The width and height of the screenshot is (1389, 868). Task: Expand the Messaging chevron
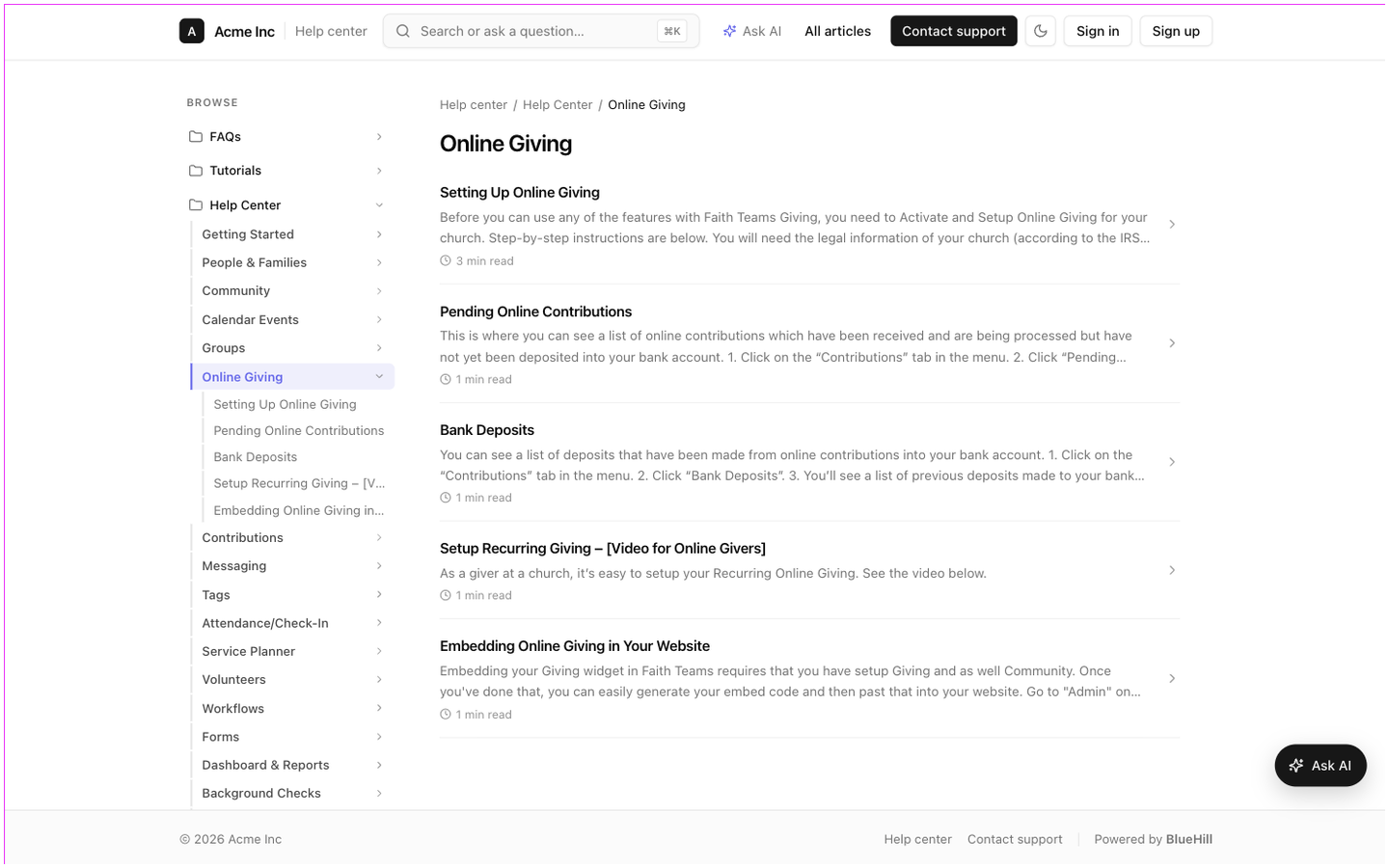pyautogui.click(x=379, y=566)
